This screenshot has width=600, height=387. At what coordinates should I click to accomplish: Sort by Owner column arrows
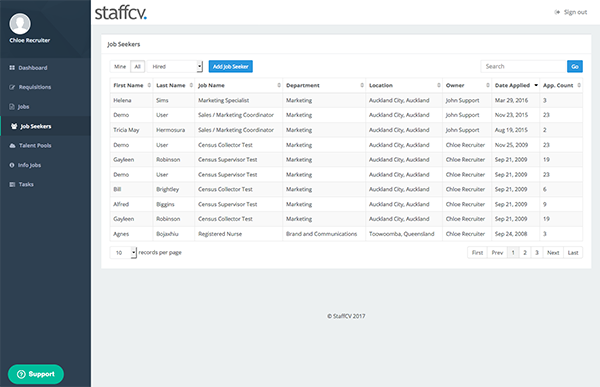click(488, 85)
